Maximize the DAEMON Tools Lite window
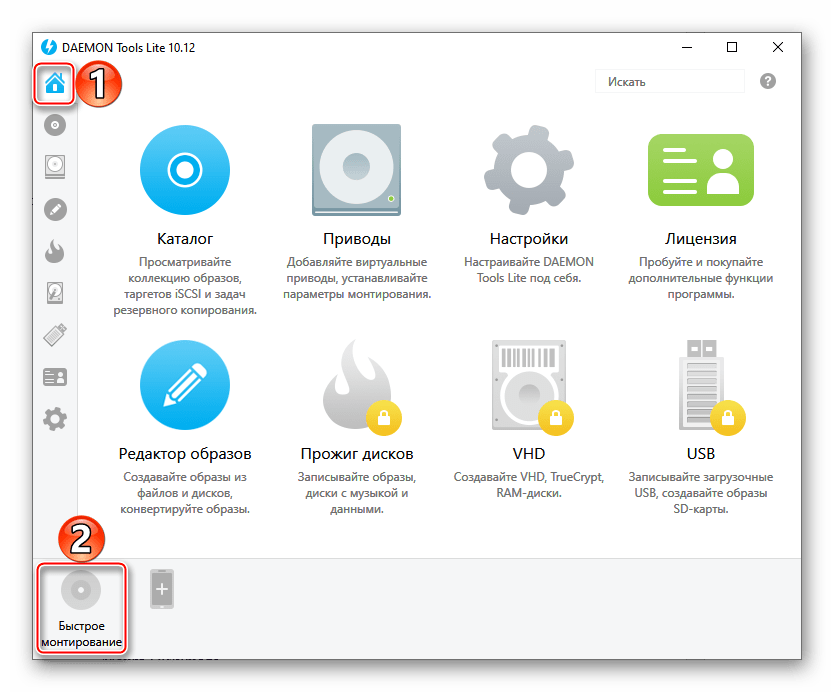The height and width of the screenshot is (692, 834). click(732, 47)
